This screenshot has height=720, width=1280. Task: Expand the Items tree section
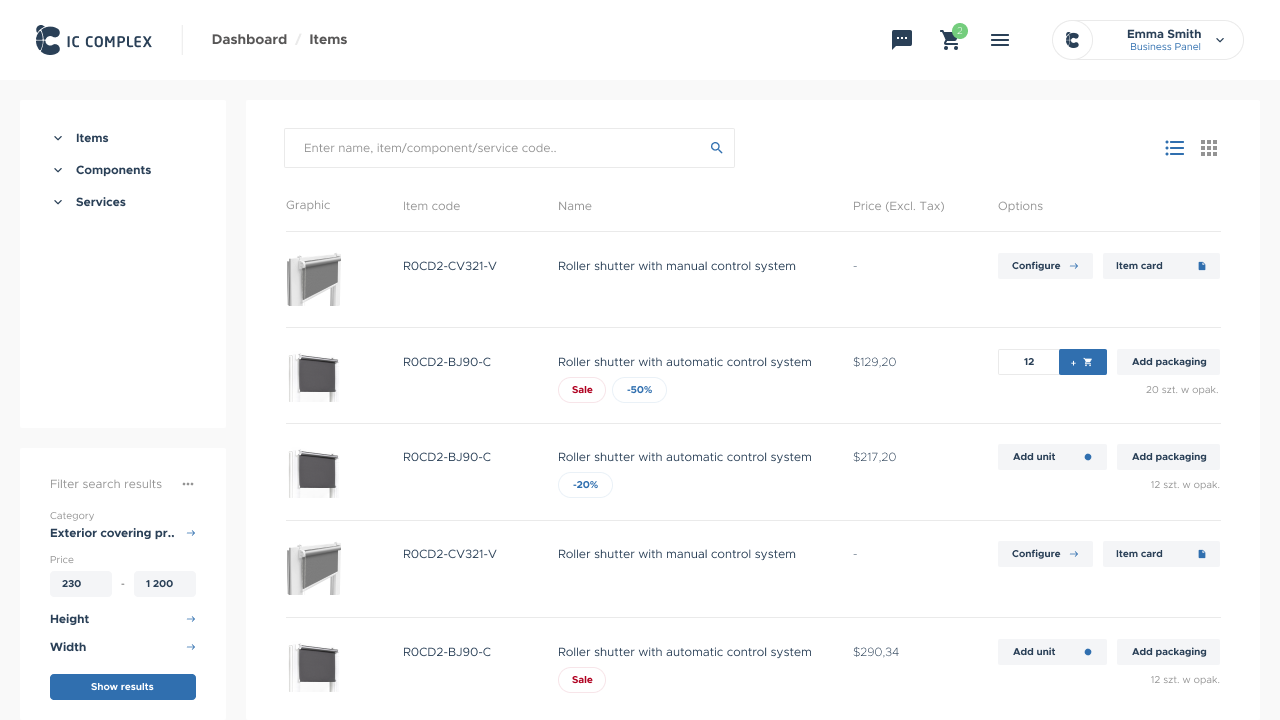tap(58, 138)
